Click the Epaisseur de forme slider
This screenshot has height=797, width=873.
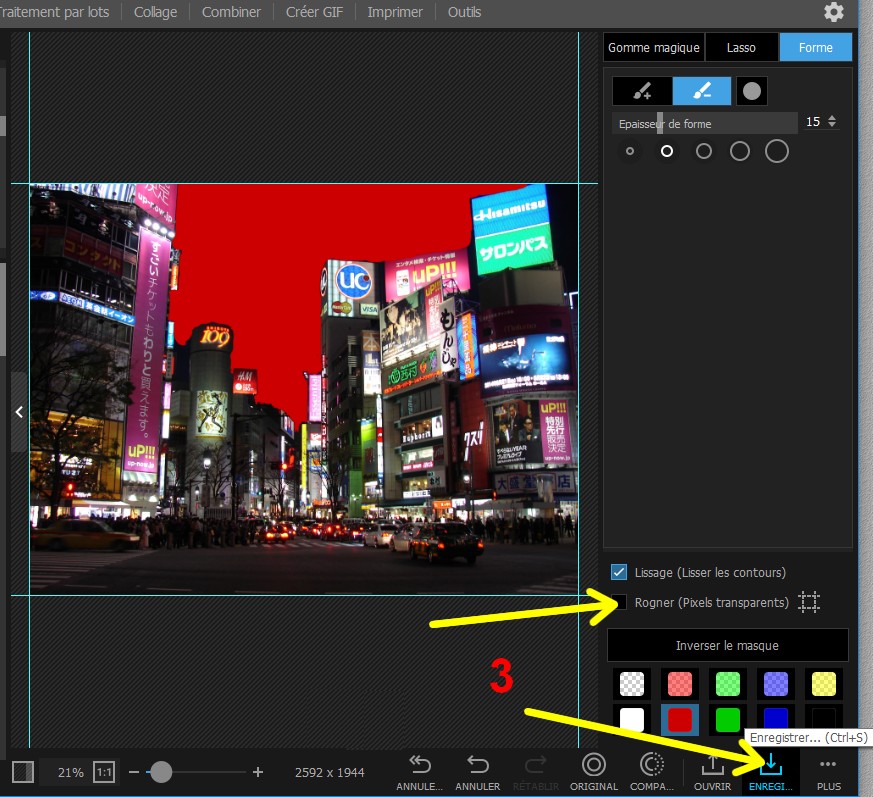tap(705, 123)
